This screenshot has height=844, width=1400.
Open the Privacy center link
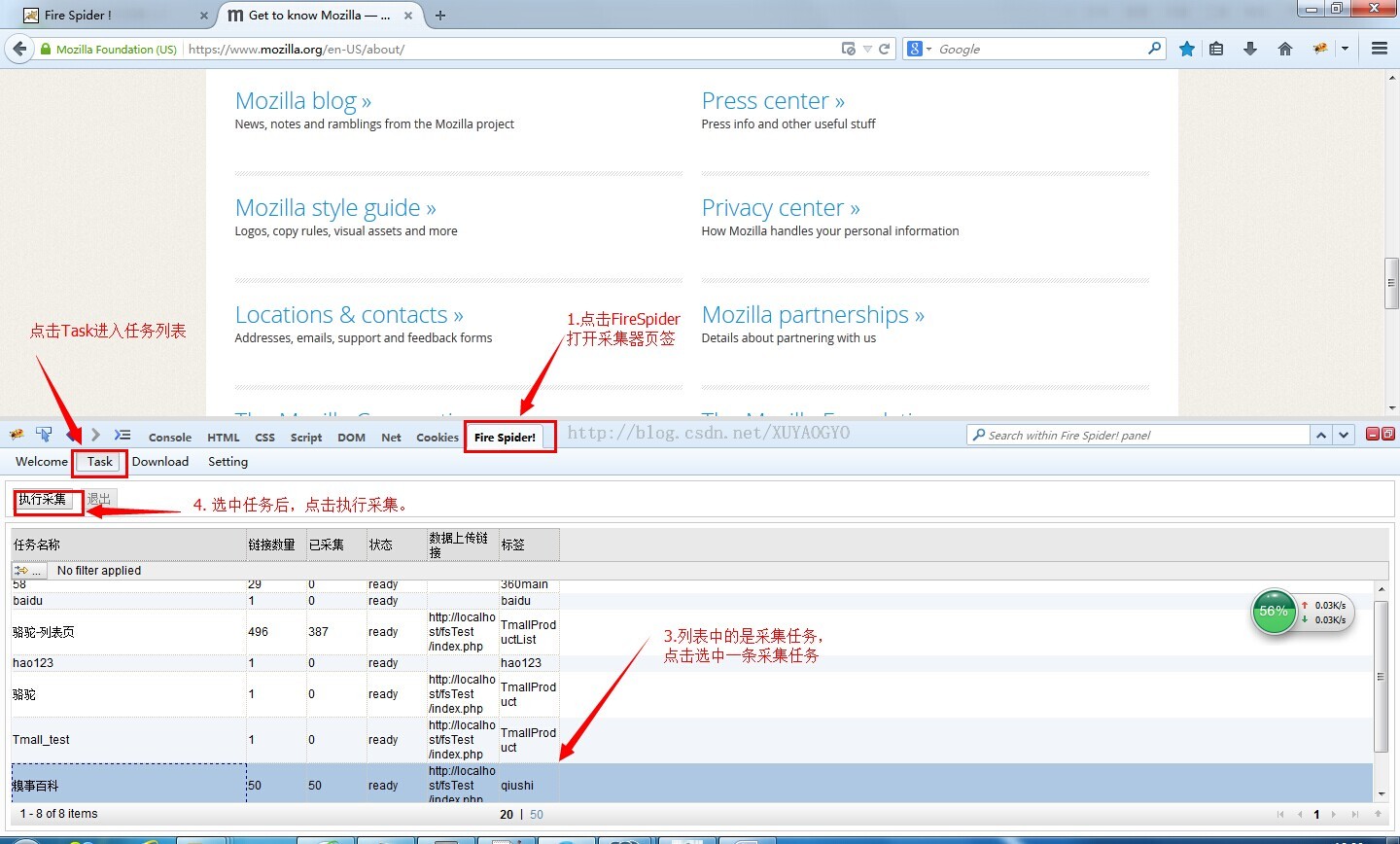(781, 208)
